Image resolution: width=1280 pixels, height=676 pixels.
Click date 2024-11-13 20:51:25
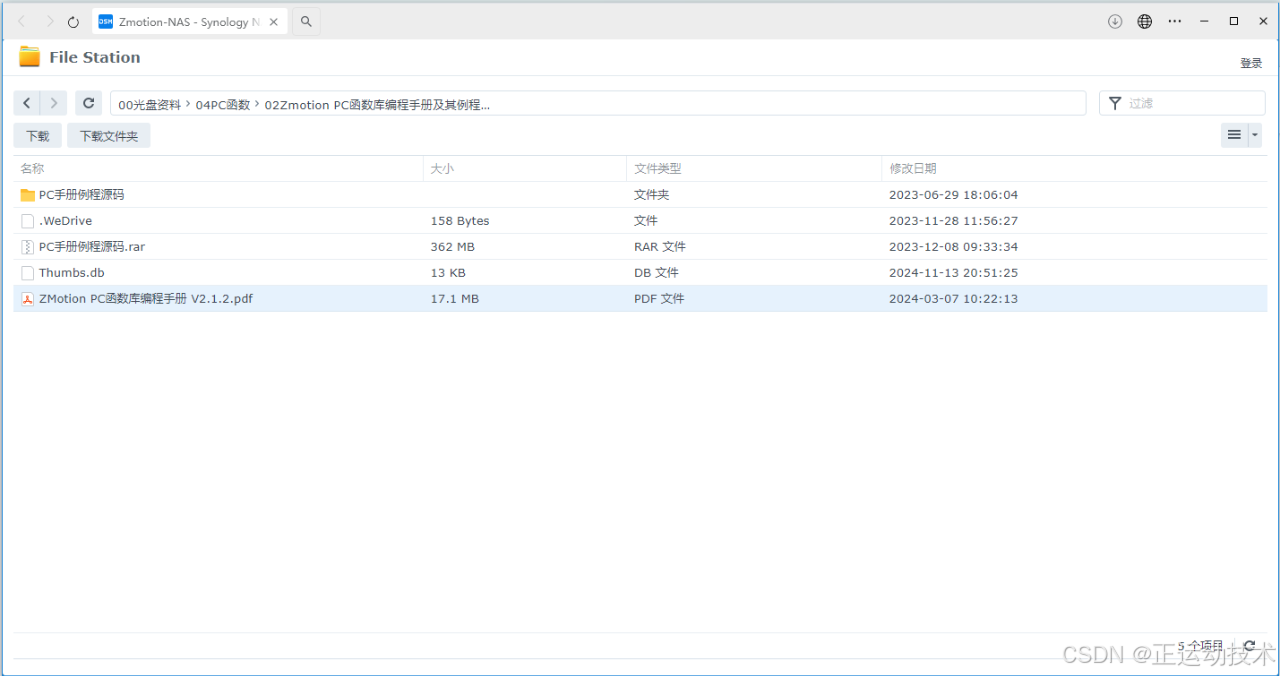tap(954, 273)
